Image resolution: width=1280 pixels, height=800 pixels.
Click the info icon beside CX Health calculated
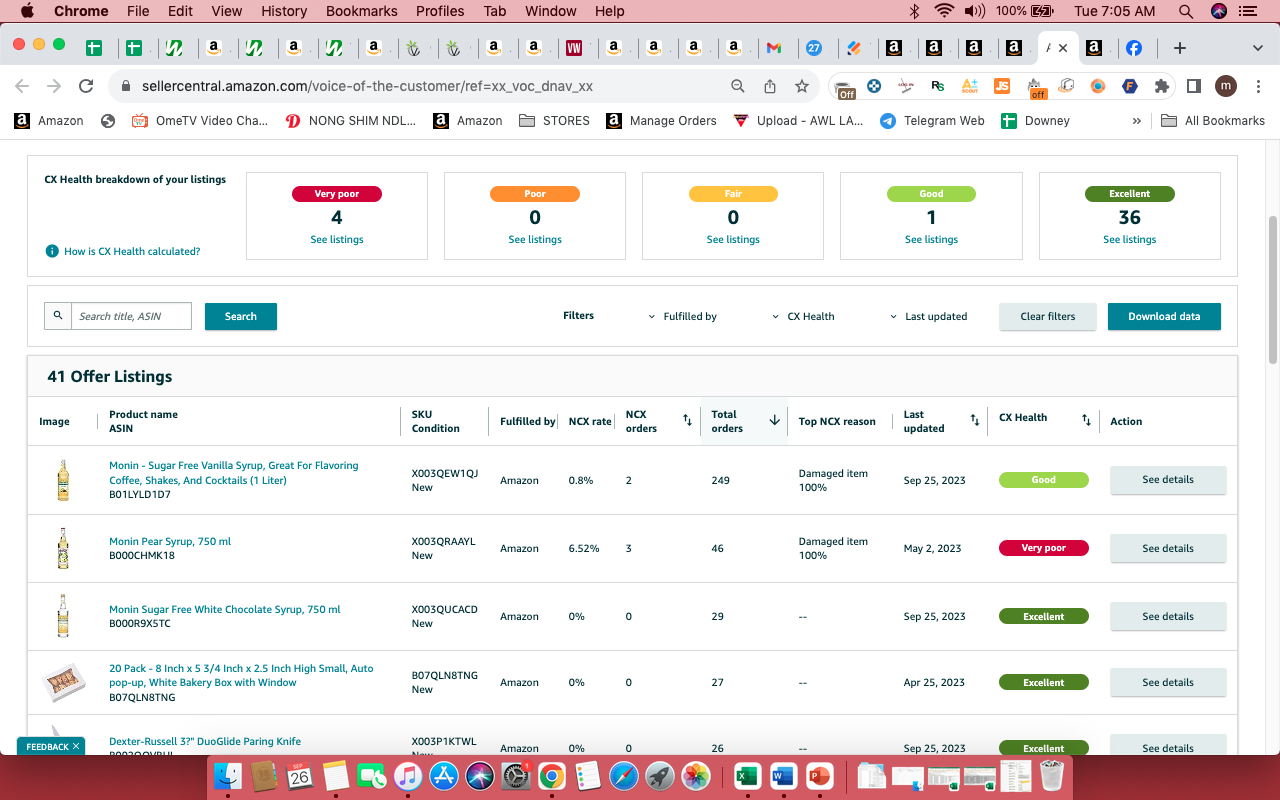tap(52, 251)
